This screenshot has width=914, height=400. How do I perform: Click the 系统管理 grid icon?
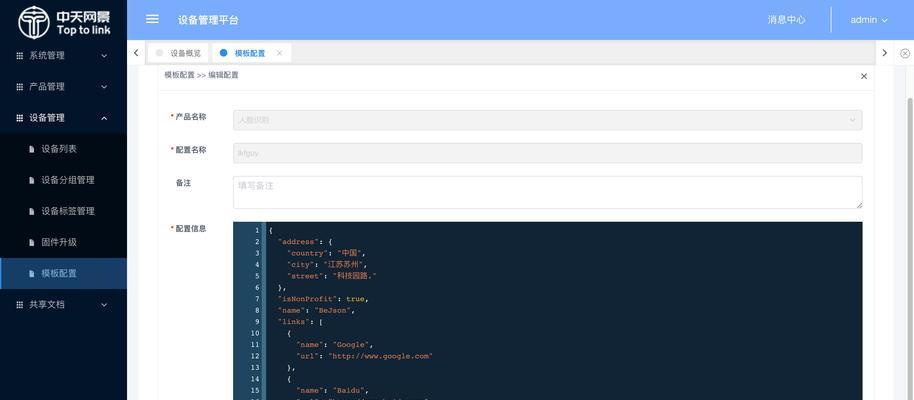tap(19, 56)
